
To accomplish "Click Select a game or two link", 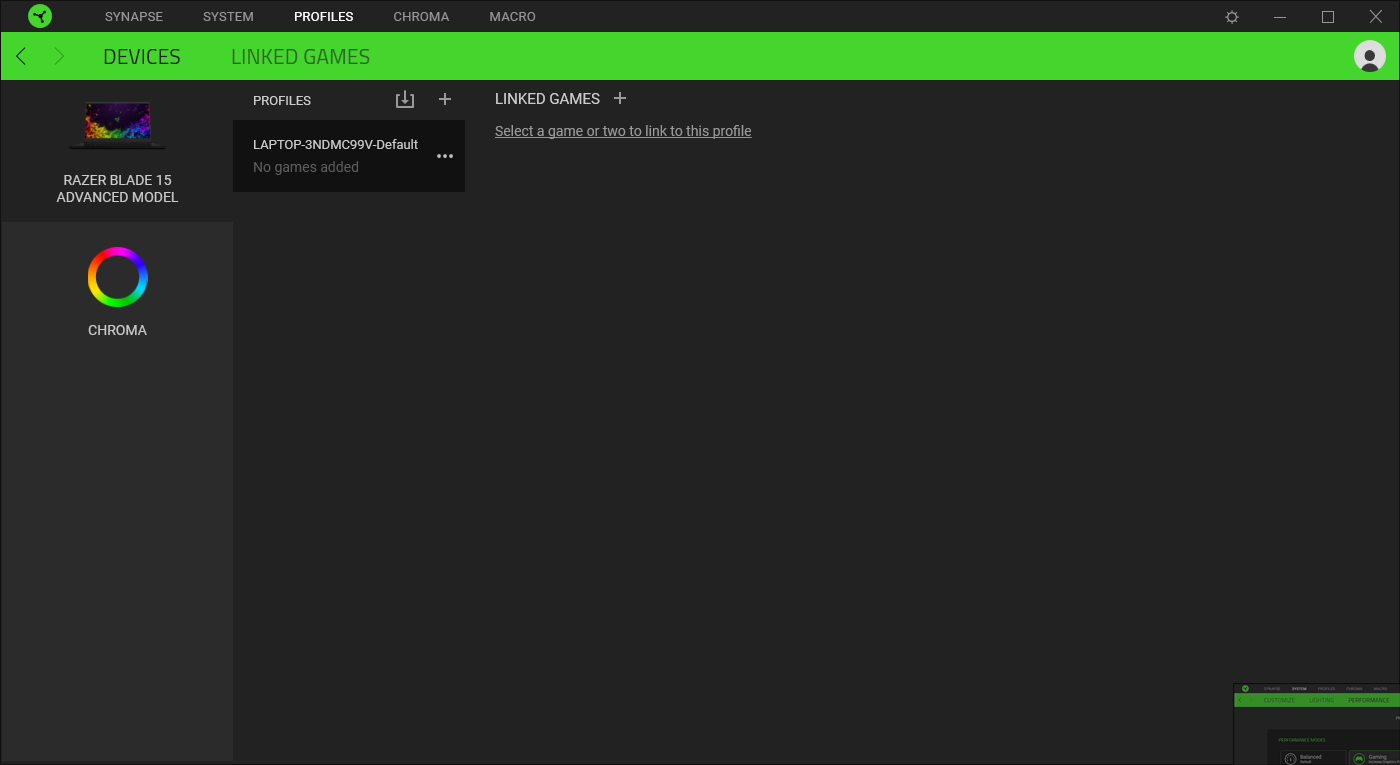I will [623, 131].
